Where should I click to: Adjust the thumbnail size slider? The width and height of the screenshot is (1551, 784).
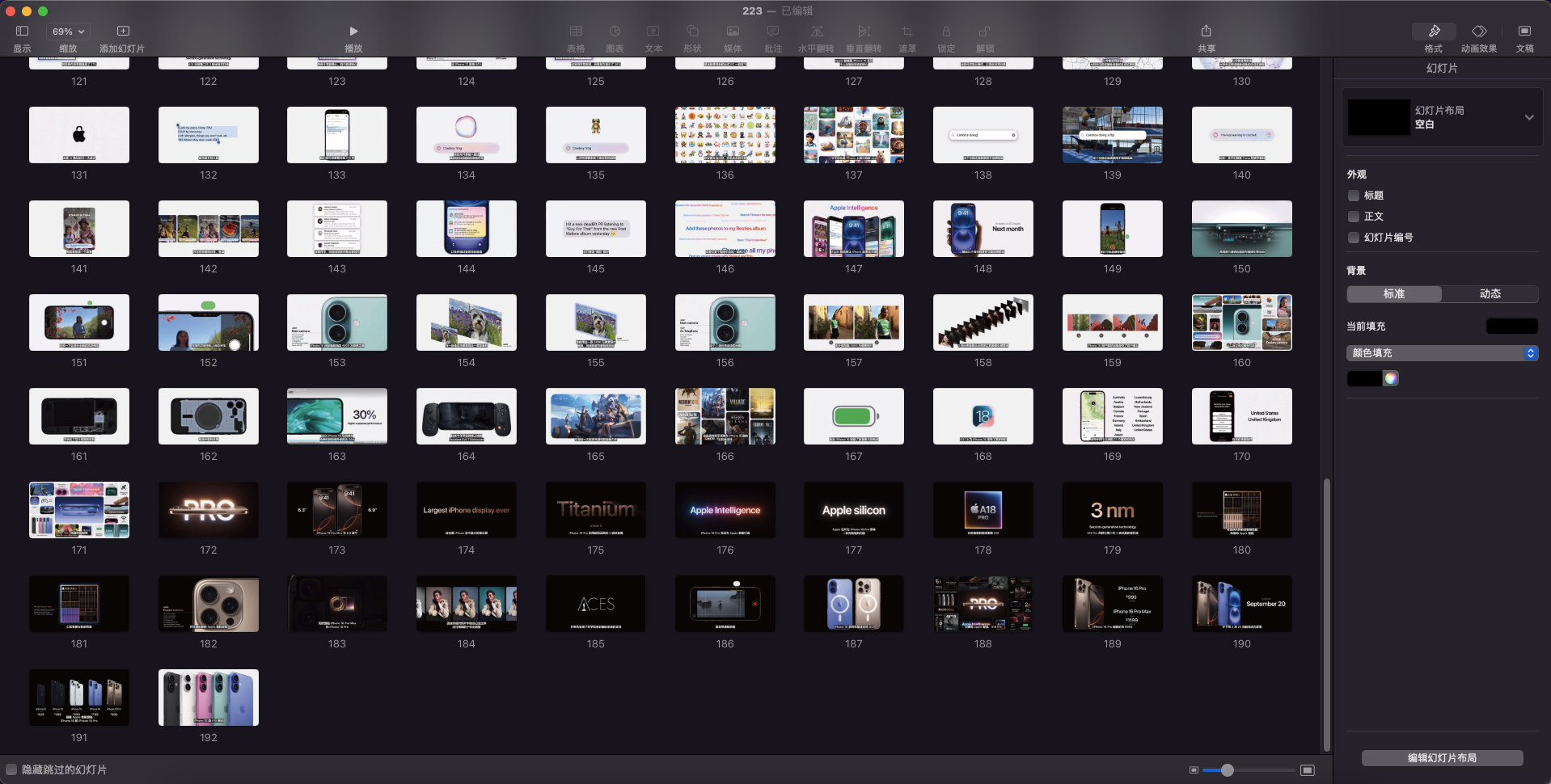pyautogui.click(x=1227, y=770)
